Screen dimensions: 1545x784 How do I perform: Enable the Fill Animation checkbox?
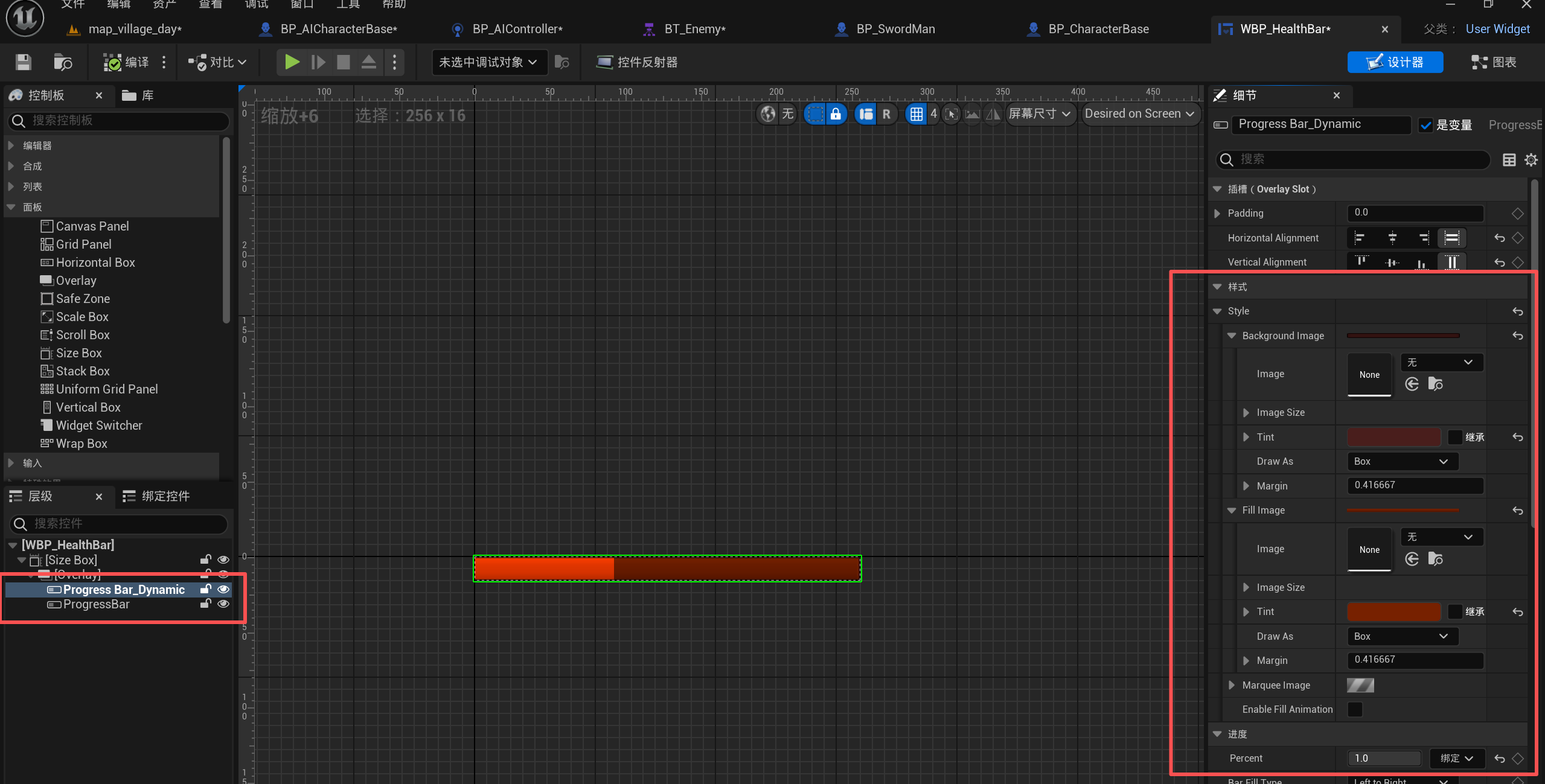click(1355, 710)
